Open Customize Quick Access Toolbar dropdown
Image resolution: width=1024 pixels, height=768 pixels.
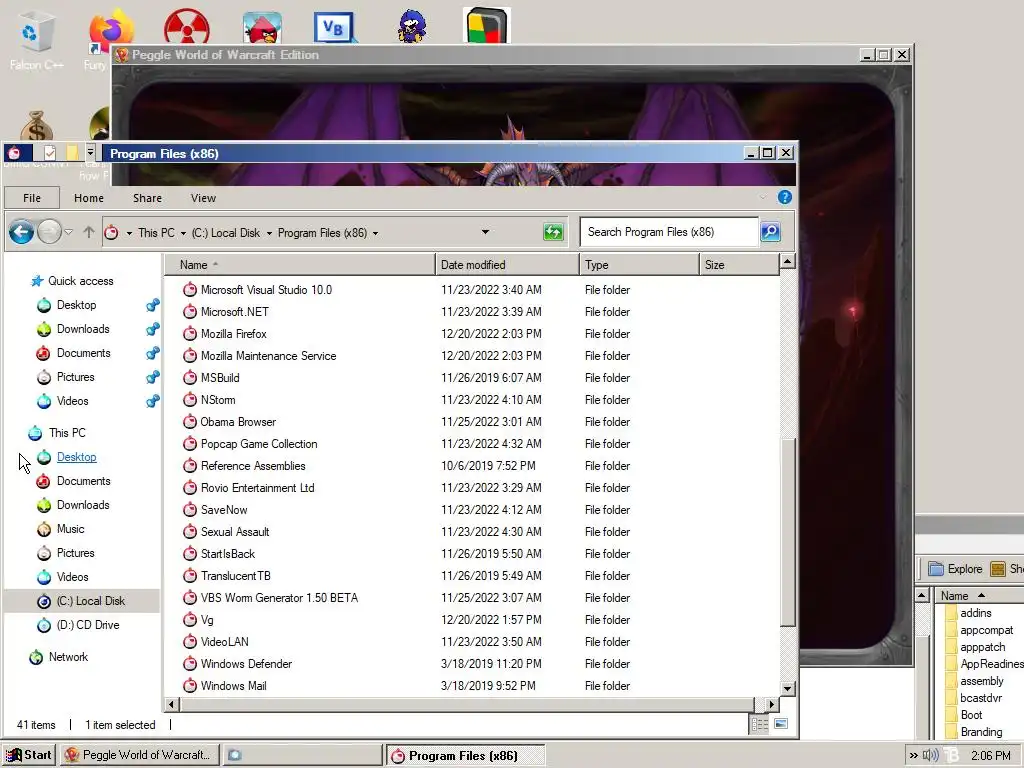pyautogui.click(x=90, y=153)
